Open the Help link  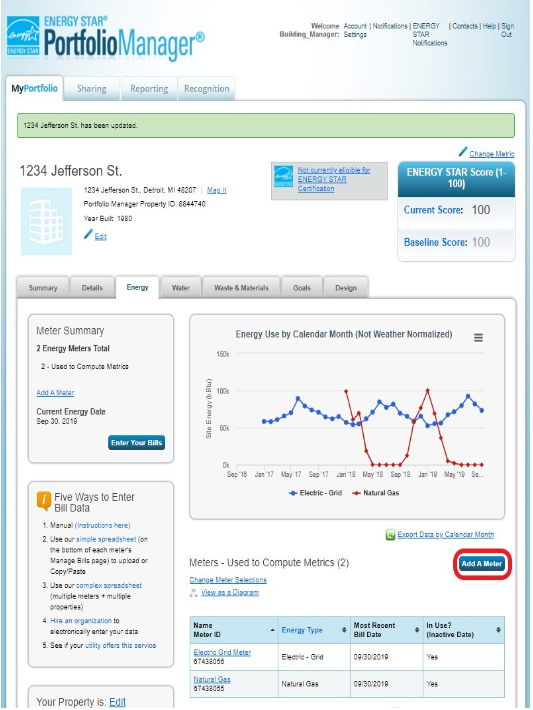tap(489, 26)
